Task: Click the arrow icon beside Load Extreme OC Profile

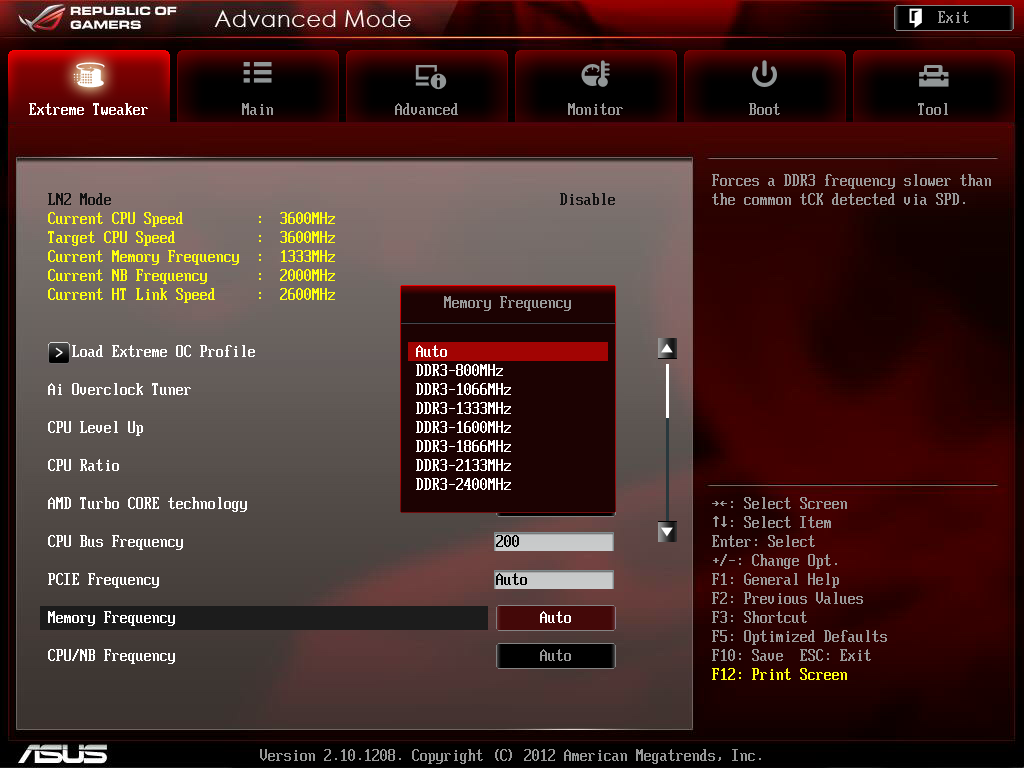Action: coord(58,353)
